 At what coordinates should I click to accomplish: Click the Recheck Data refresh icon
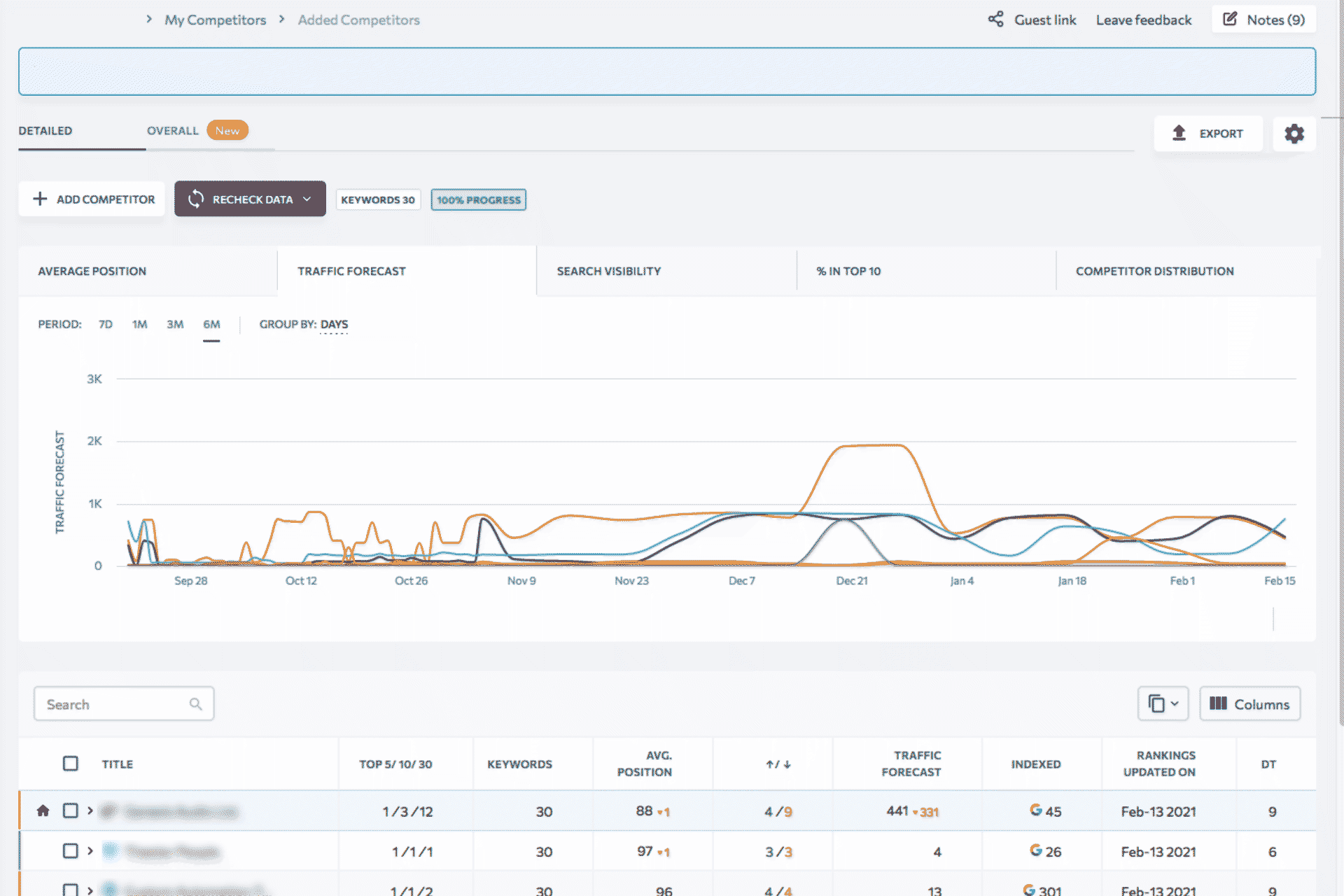[x=196, y=199]
